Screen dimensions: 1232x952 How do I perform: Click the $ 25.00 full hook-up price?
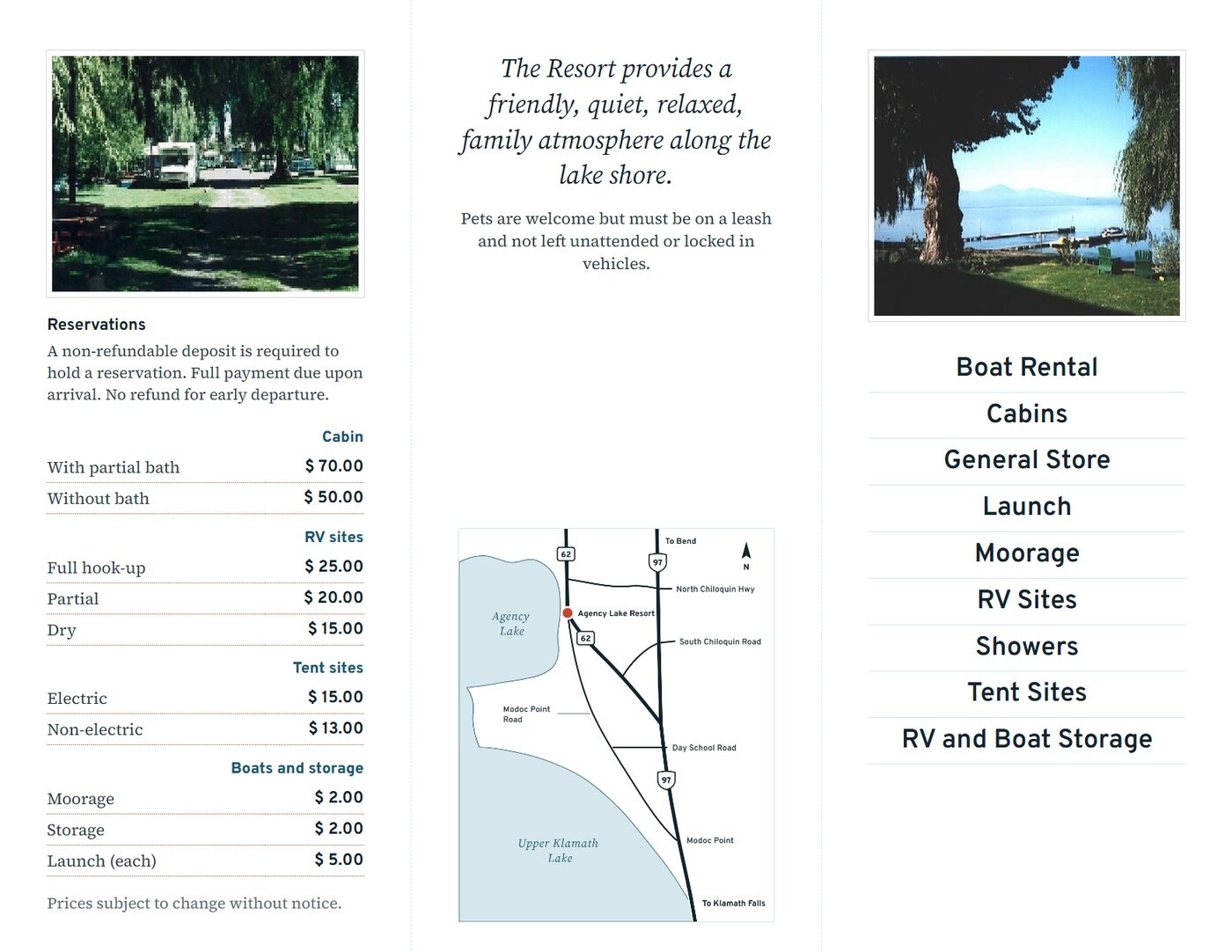click(x=334, y=566)
